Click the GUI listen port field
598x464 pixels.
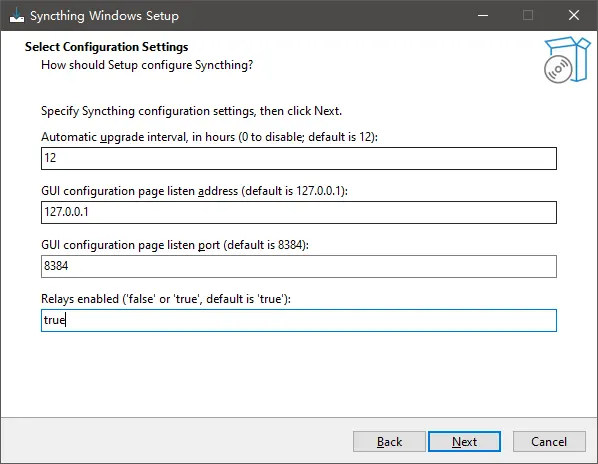[x=299, y=267]
